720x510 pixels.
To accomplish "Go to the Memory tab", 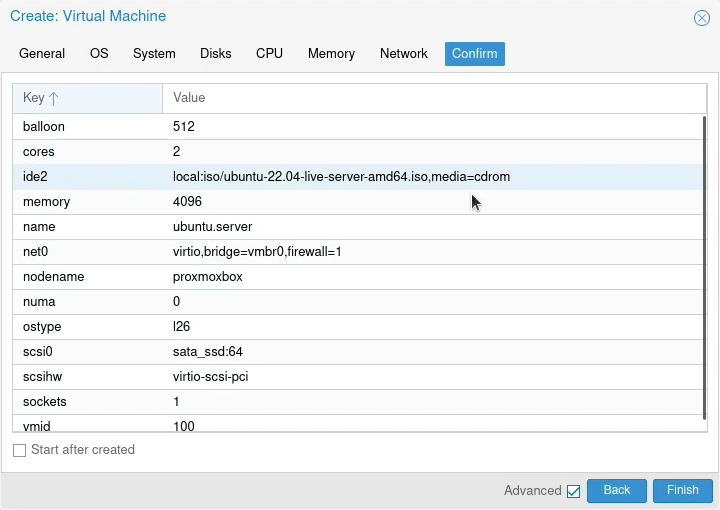I will [x=331, y=54].
